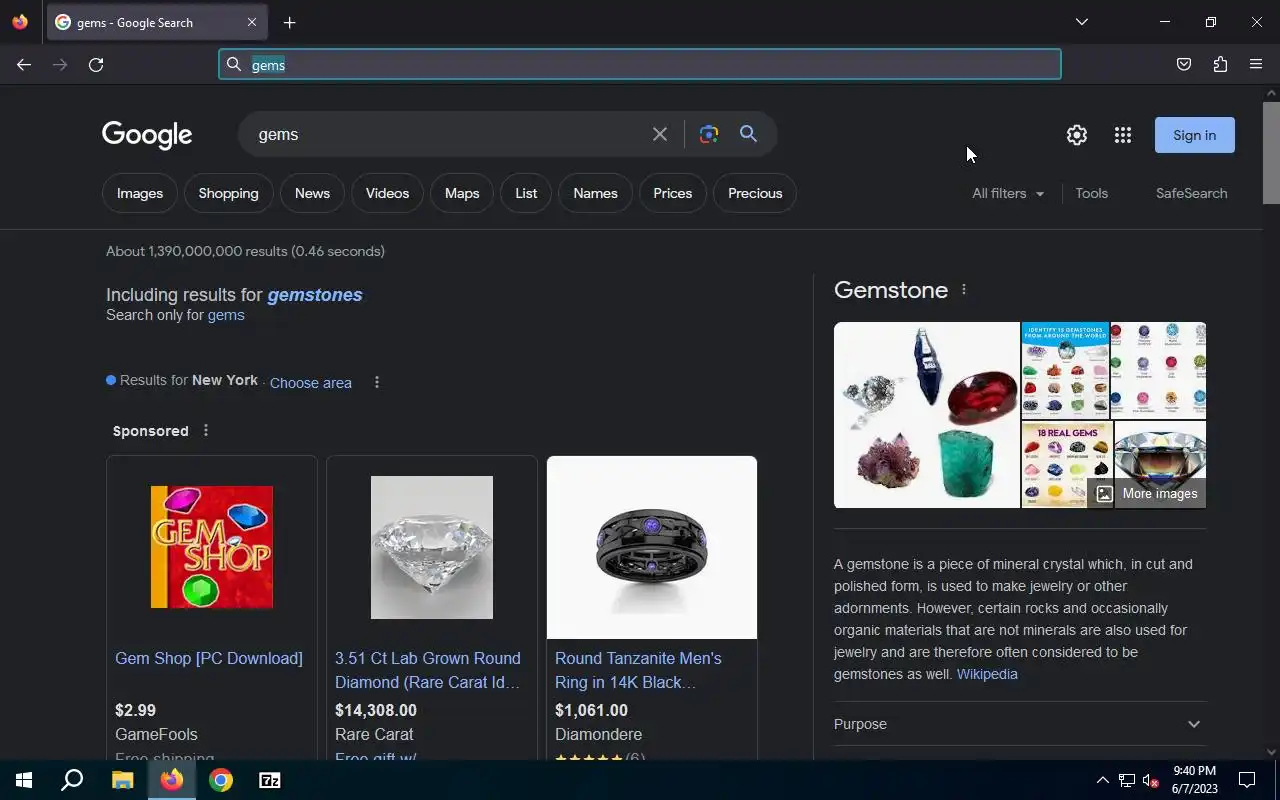Expand the Purpose section
1280x800 pixels.
click(x=1020, y=724)
